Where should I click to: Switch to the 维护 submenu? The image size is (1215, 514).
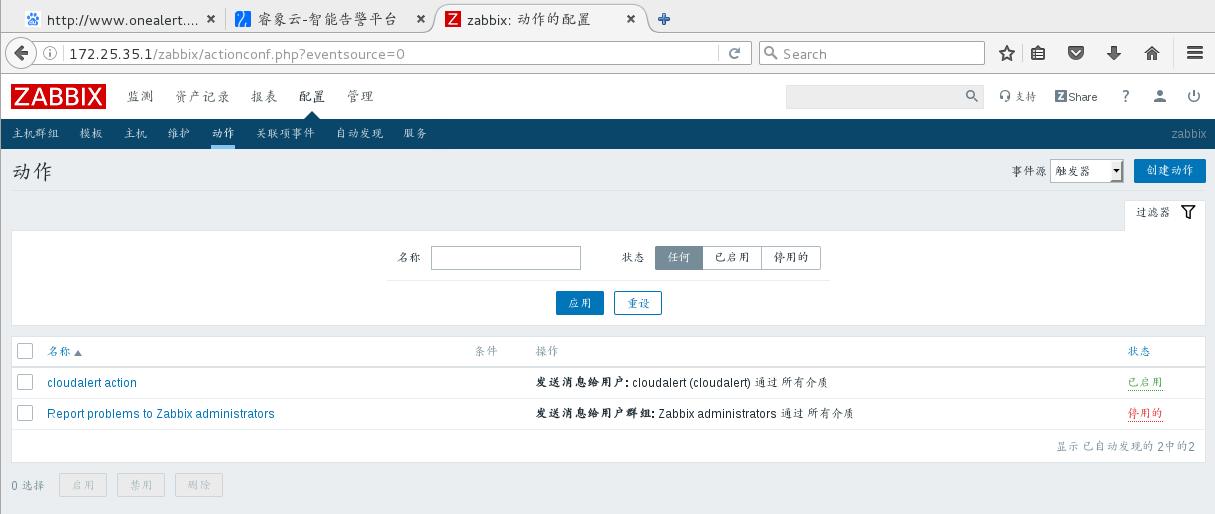coord(179,133)
